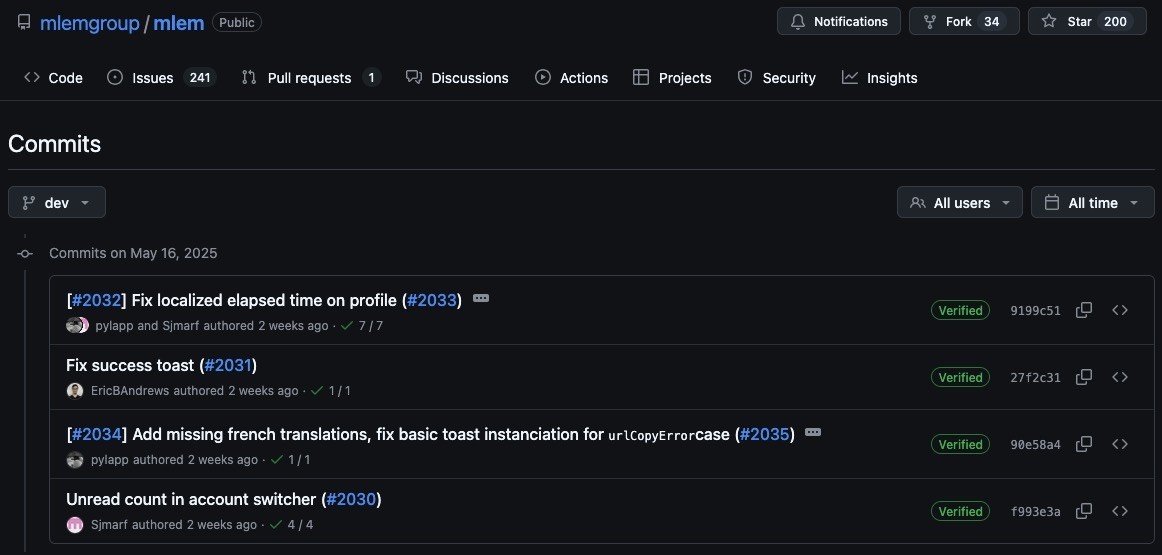Image resolution: width=1162 pixels, height=555 pixels.
Task: Star the mlem repository
Action: tap(1087, 21)
